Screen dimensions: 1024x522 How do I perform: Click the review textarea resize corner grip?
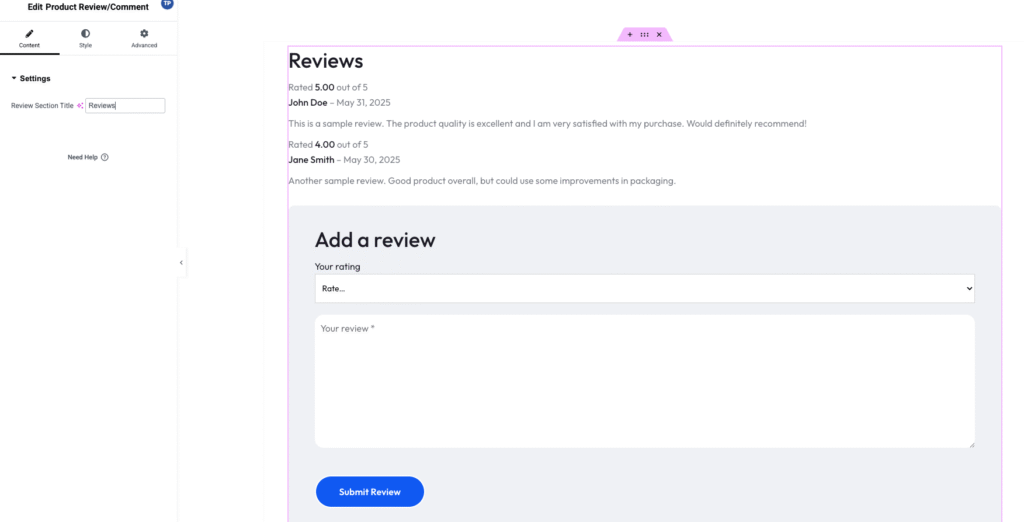(971, 444)
